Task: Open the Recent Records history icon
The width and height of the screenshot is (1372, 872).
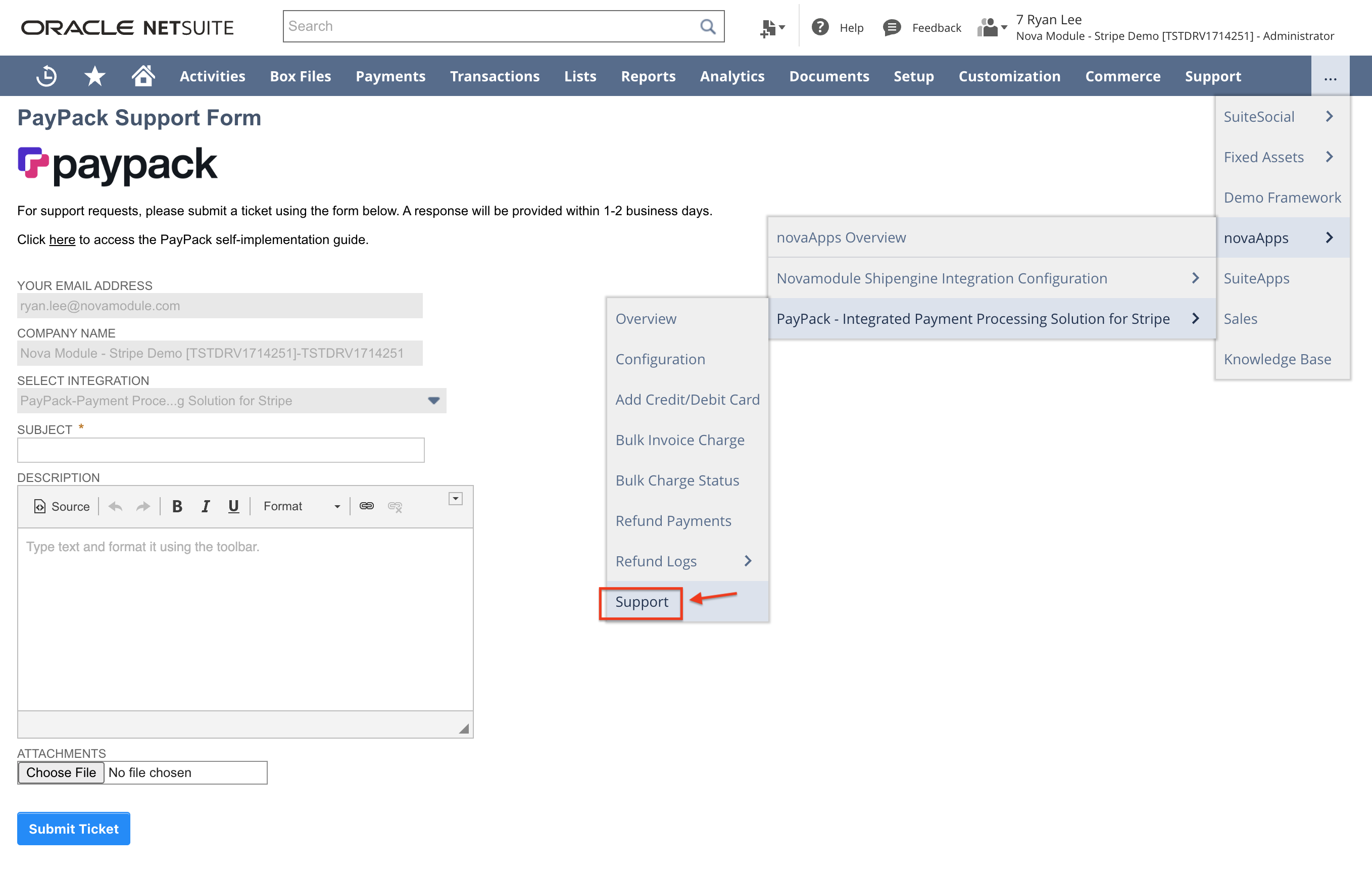Action: 46,76
